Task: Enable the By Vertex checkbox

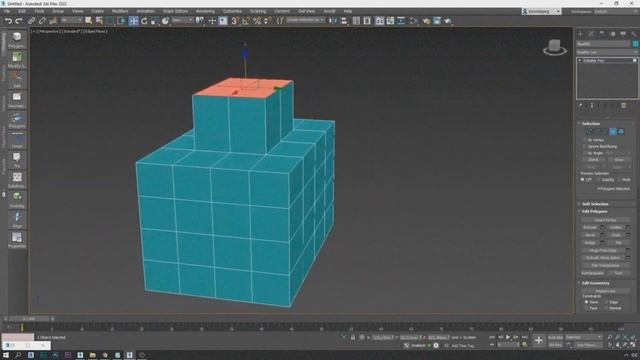Action: pos(584,140)
